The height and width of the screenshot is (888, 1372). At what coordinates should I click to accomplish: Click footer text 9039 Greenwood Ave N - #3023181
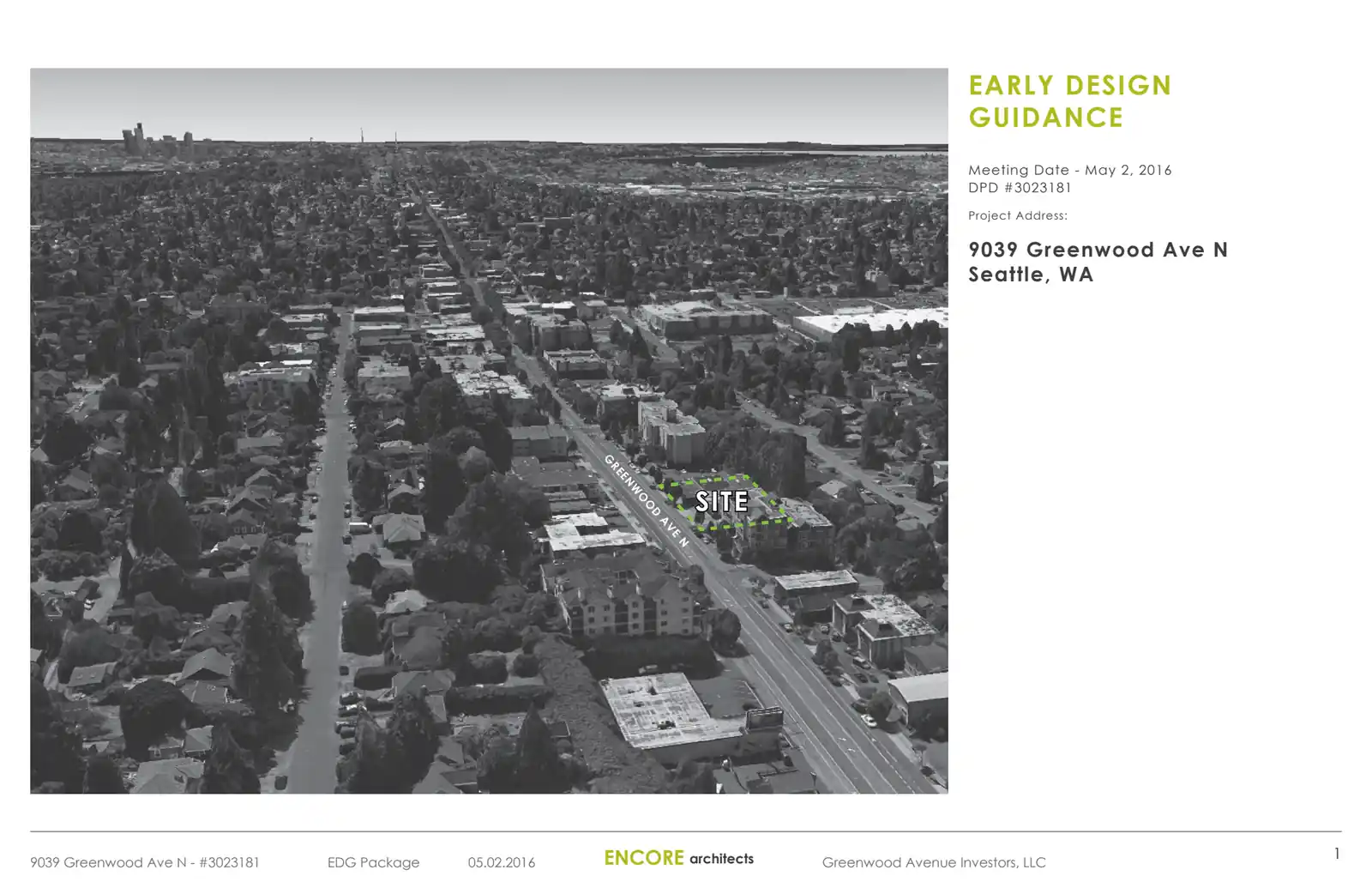click(x=145, y=862)
